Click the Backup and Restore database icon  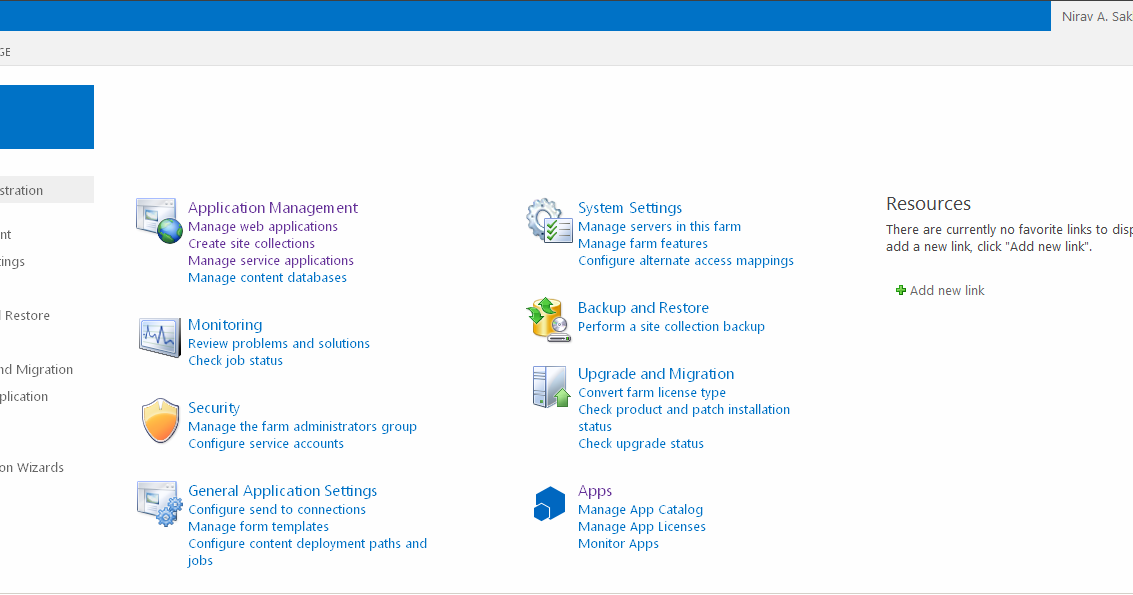pos(548,318)
